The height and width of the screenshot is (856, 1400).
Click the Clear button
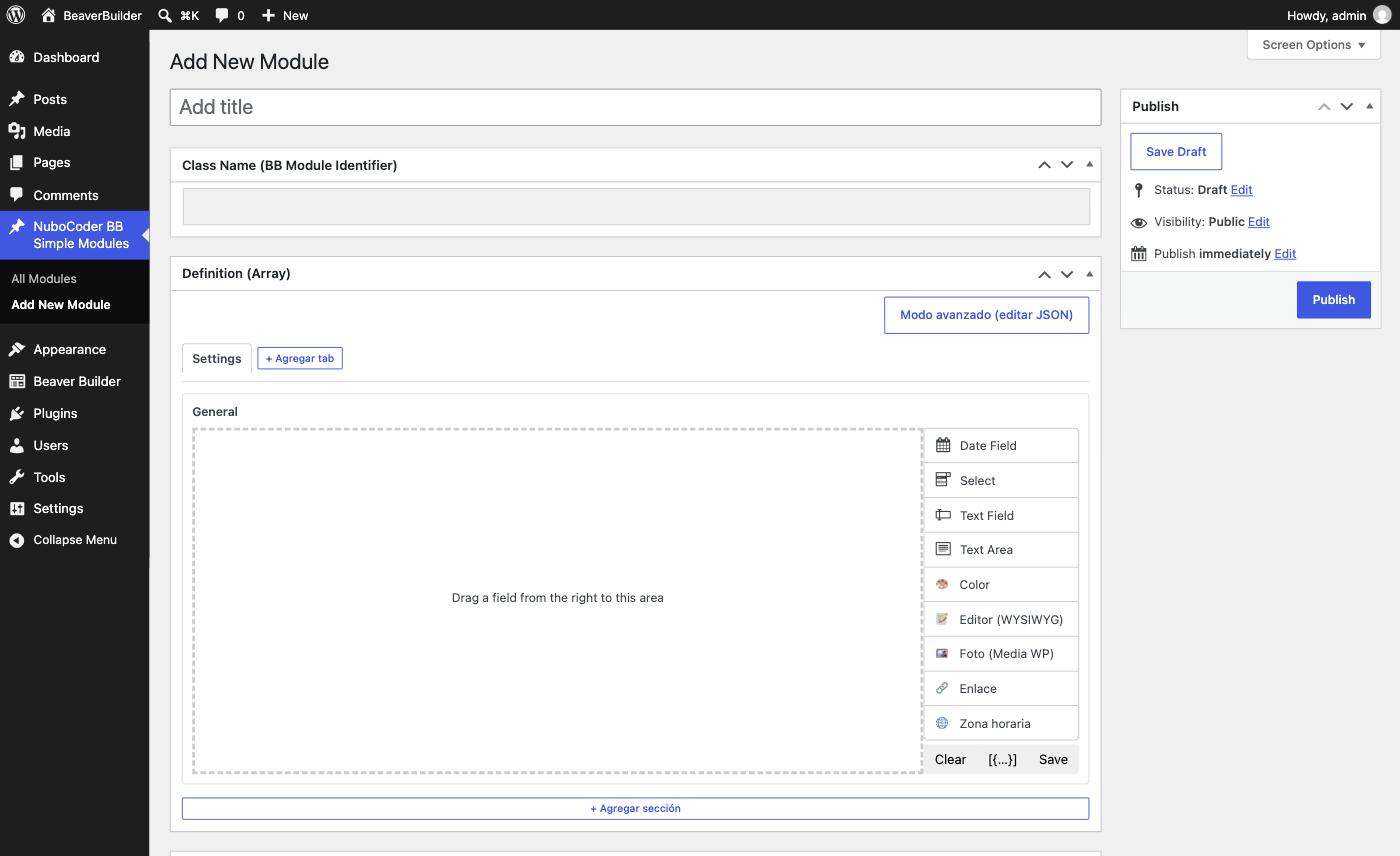point(950,759)
